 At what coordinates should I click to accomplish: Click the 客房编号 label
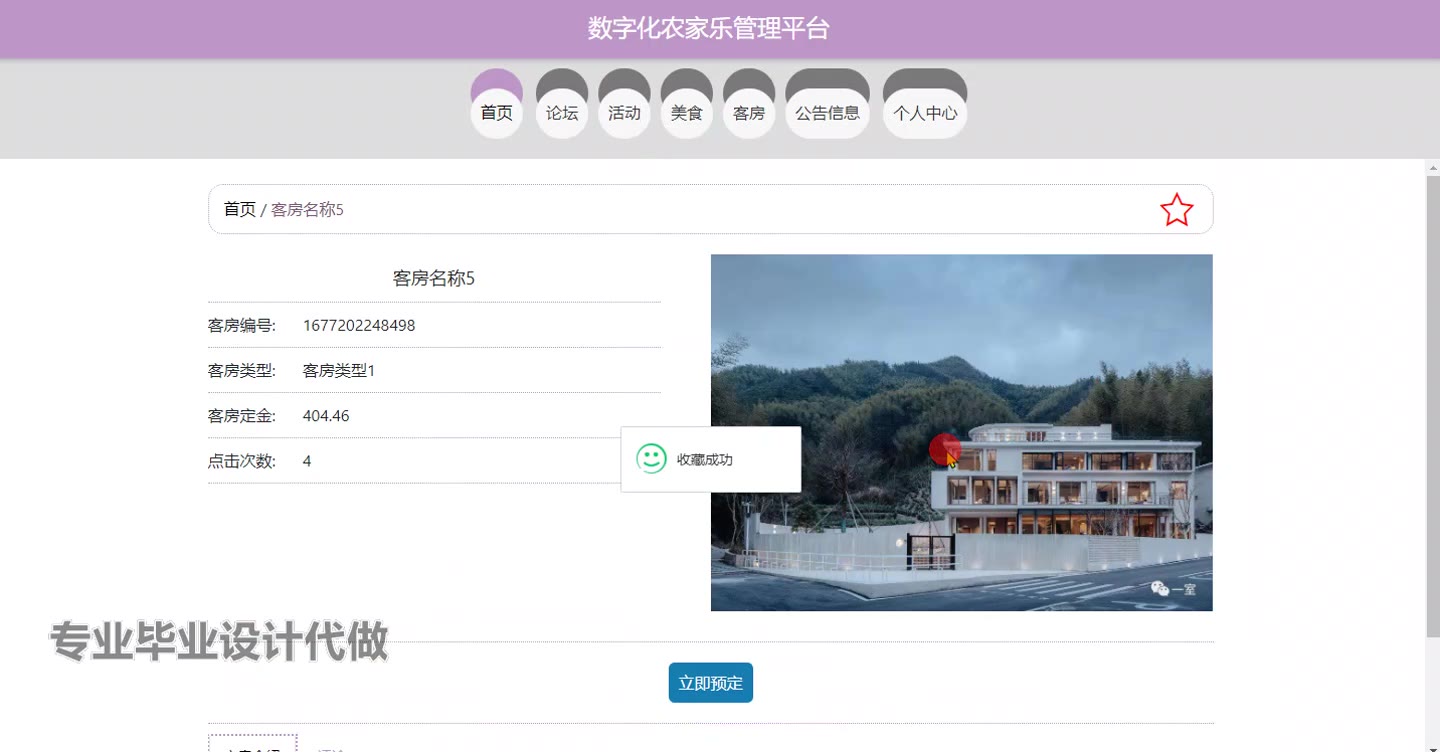point(242,325)
